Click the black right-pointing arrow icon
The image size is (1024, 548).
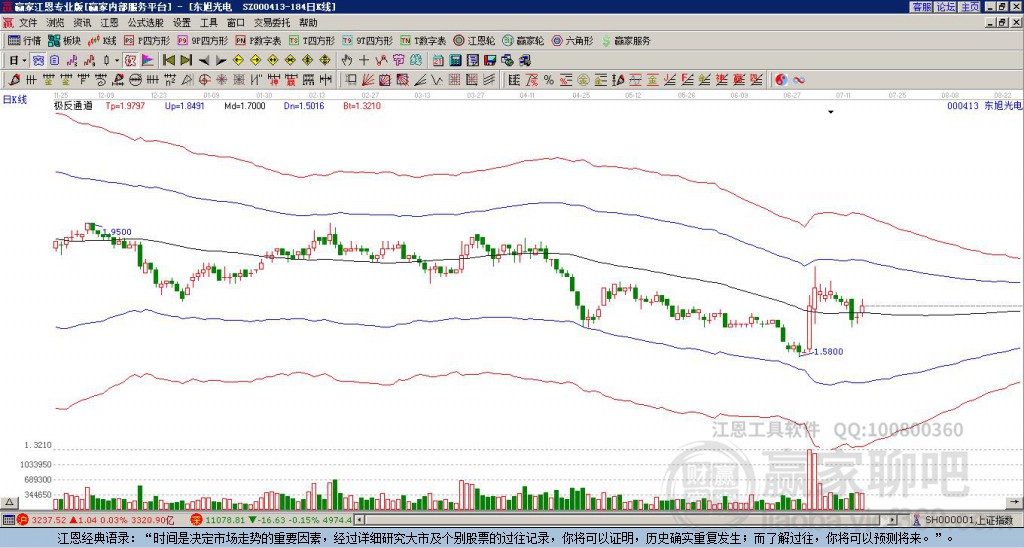pos(221,61)
